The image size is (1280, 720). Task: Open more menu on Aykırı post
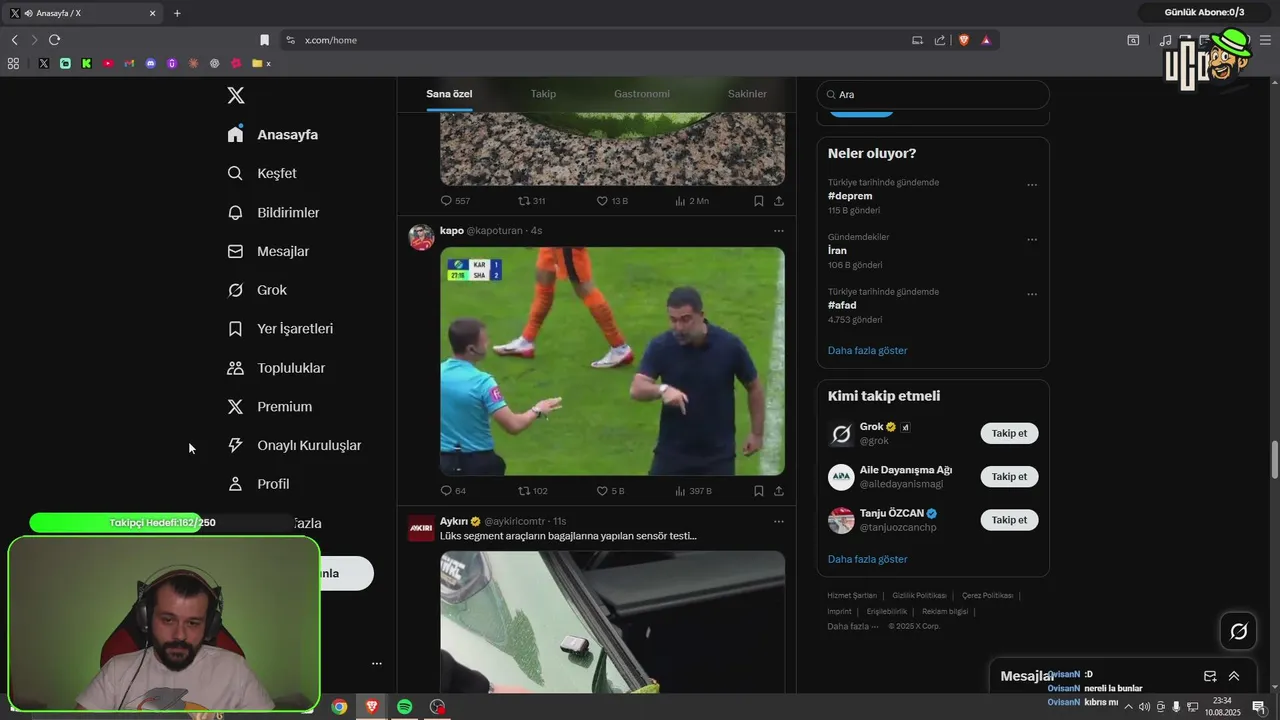coord(779,521)
